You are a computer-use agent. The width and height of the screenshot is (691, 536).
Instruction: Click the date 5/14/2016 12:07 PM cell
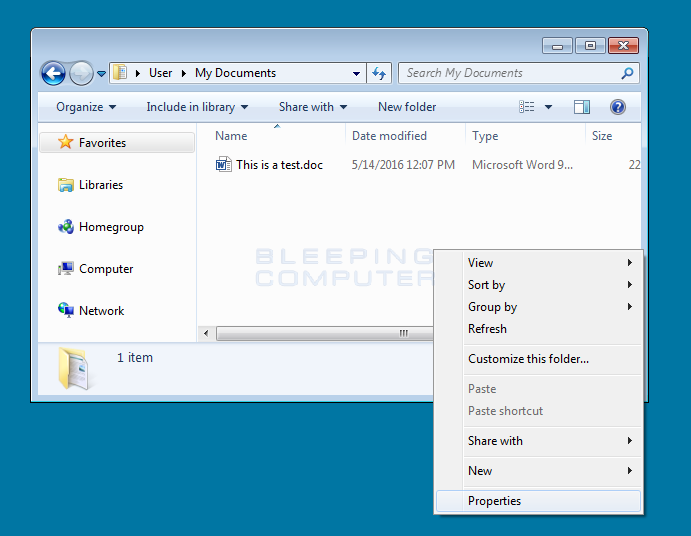click(x=403, y=165)
